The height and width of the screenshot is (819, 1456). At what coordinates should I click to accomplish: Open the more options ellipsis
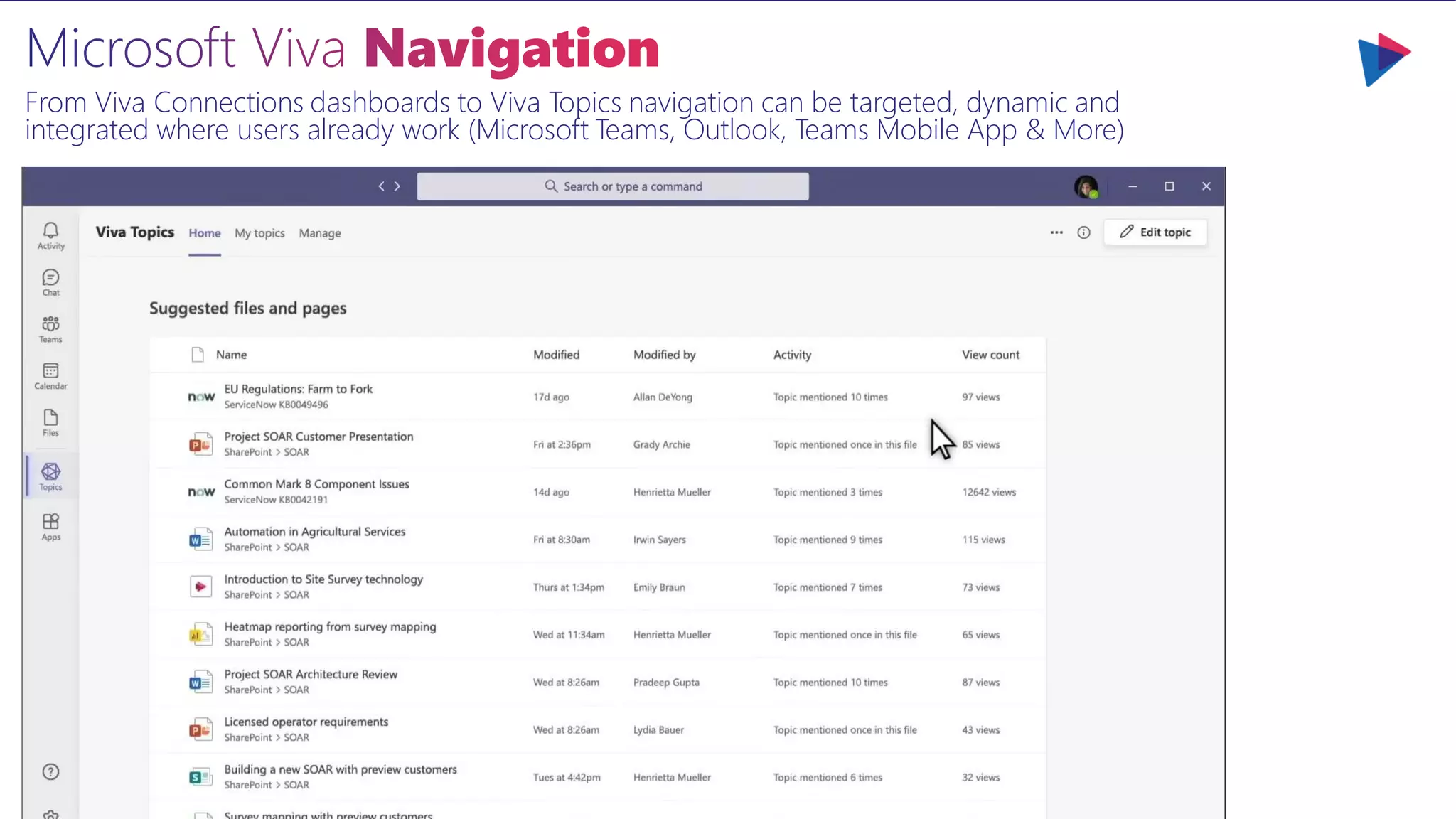coord(1056,232)
